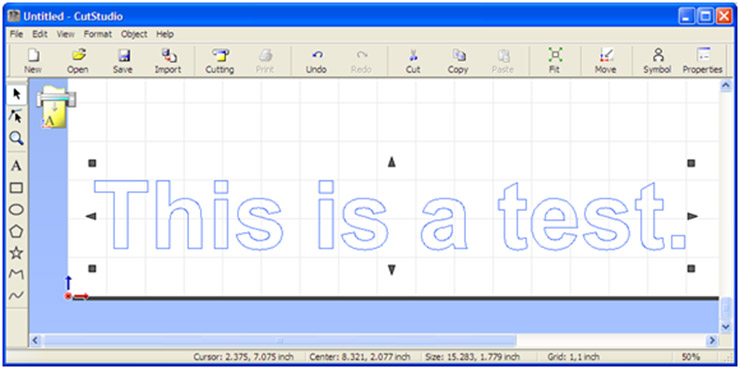Start the Cutting toolbar command
This screenshot has height=369, width=740.
[219, 60]
